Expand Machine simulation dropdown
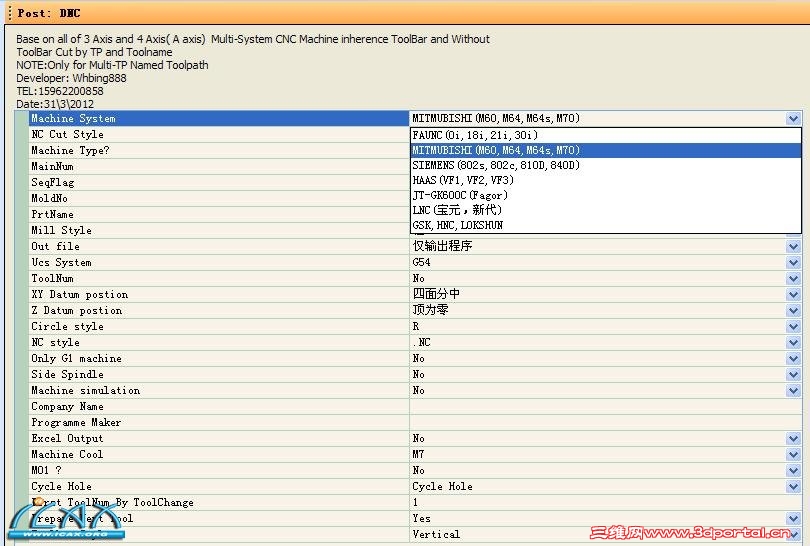This screenshot has height=546, width=810. click(x=793, y=391)
